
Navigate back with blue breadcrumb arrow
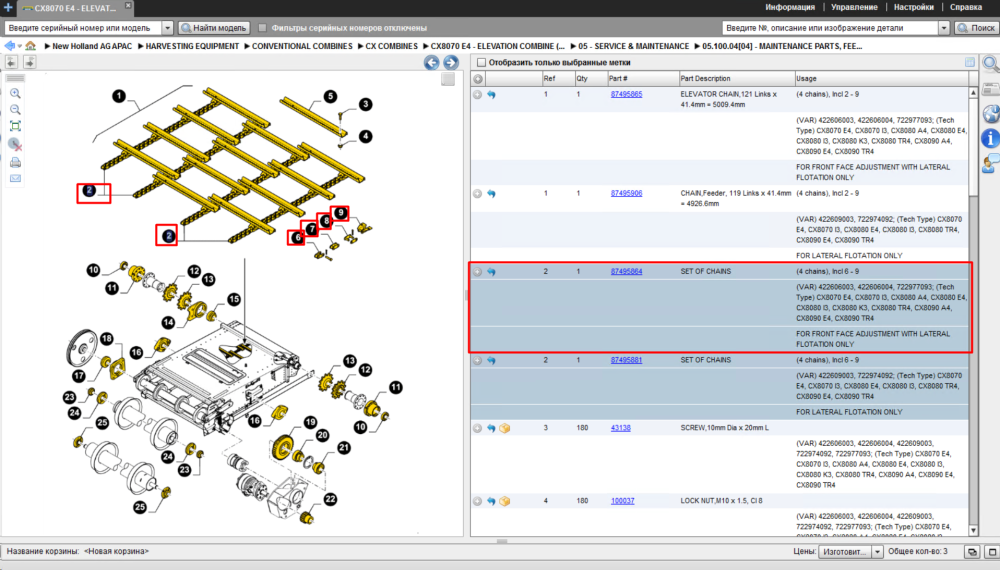(9, 46)
